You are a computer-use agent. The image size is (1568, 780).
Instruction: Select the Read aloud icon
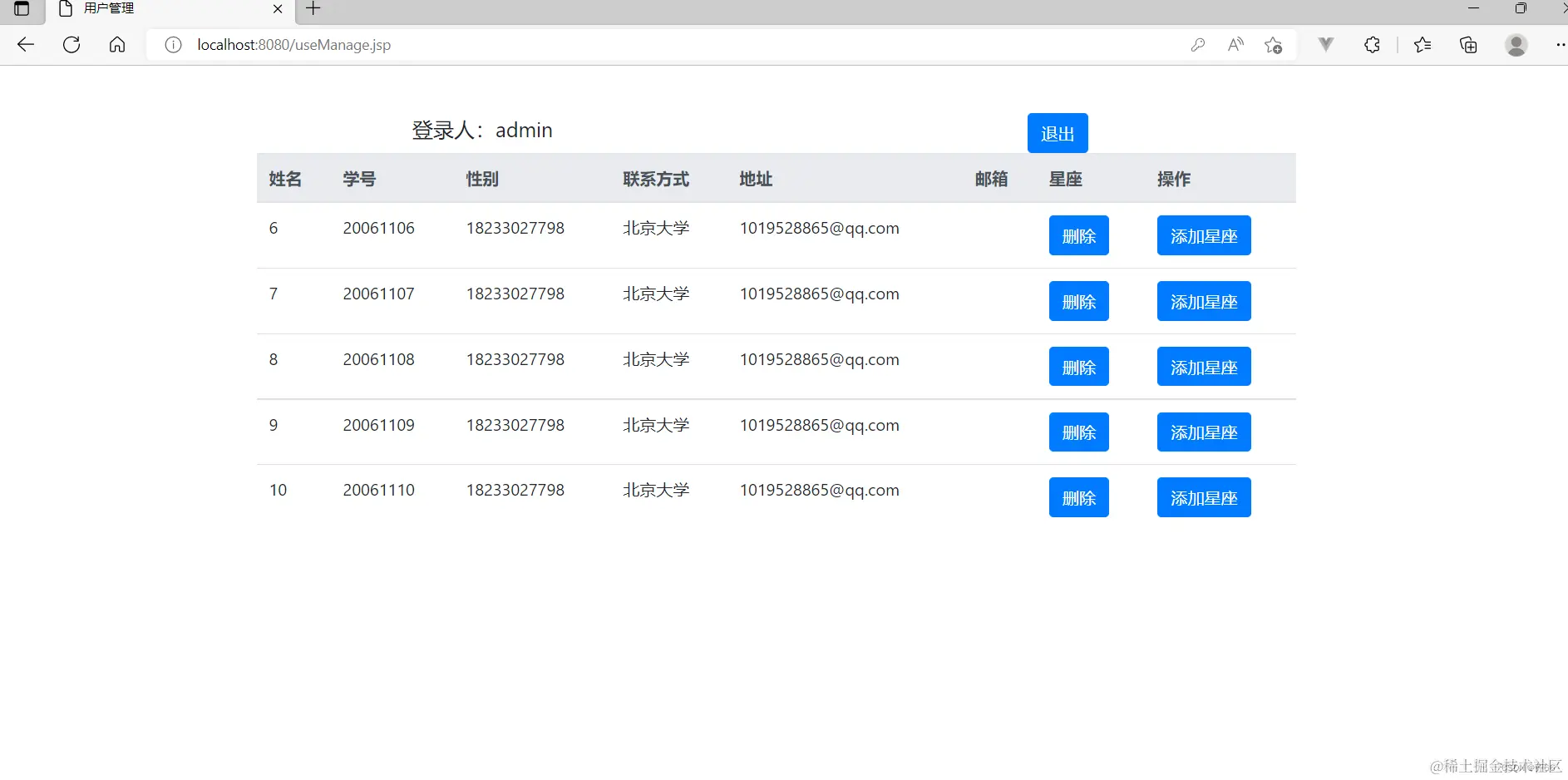tap(1235, 45)
